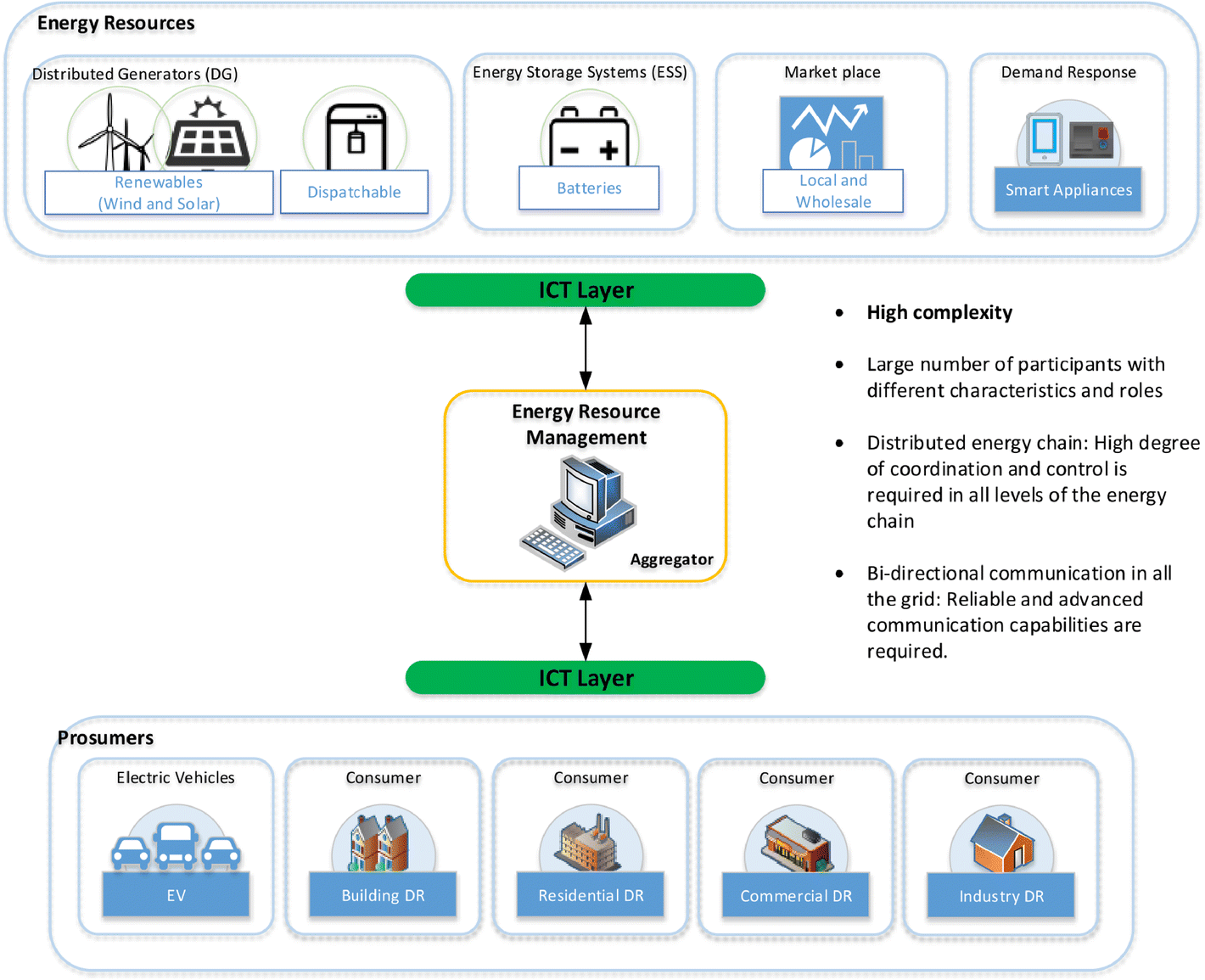Screen dimensions: 1205x980
Task: Click the Industry DR house icon
Action: point(1002,843)
